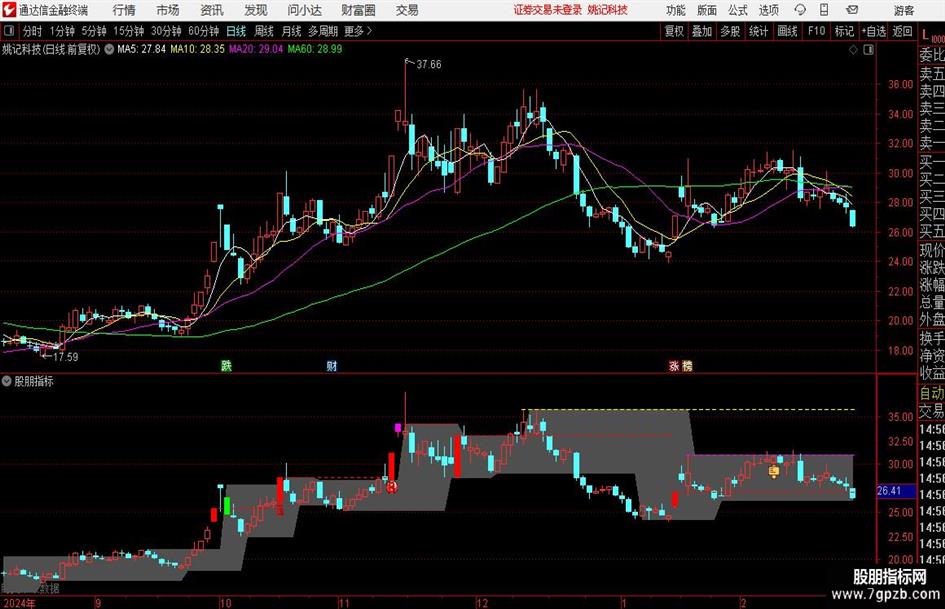
Task: Open the 版面 menu
Action: coord(706,10)
